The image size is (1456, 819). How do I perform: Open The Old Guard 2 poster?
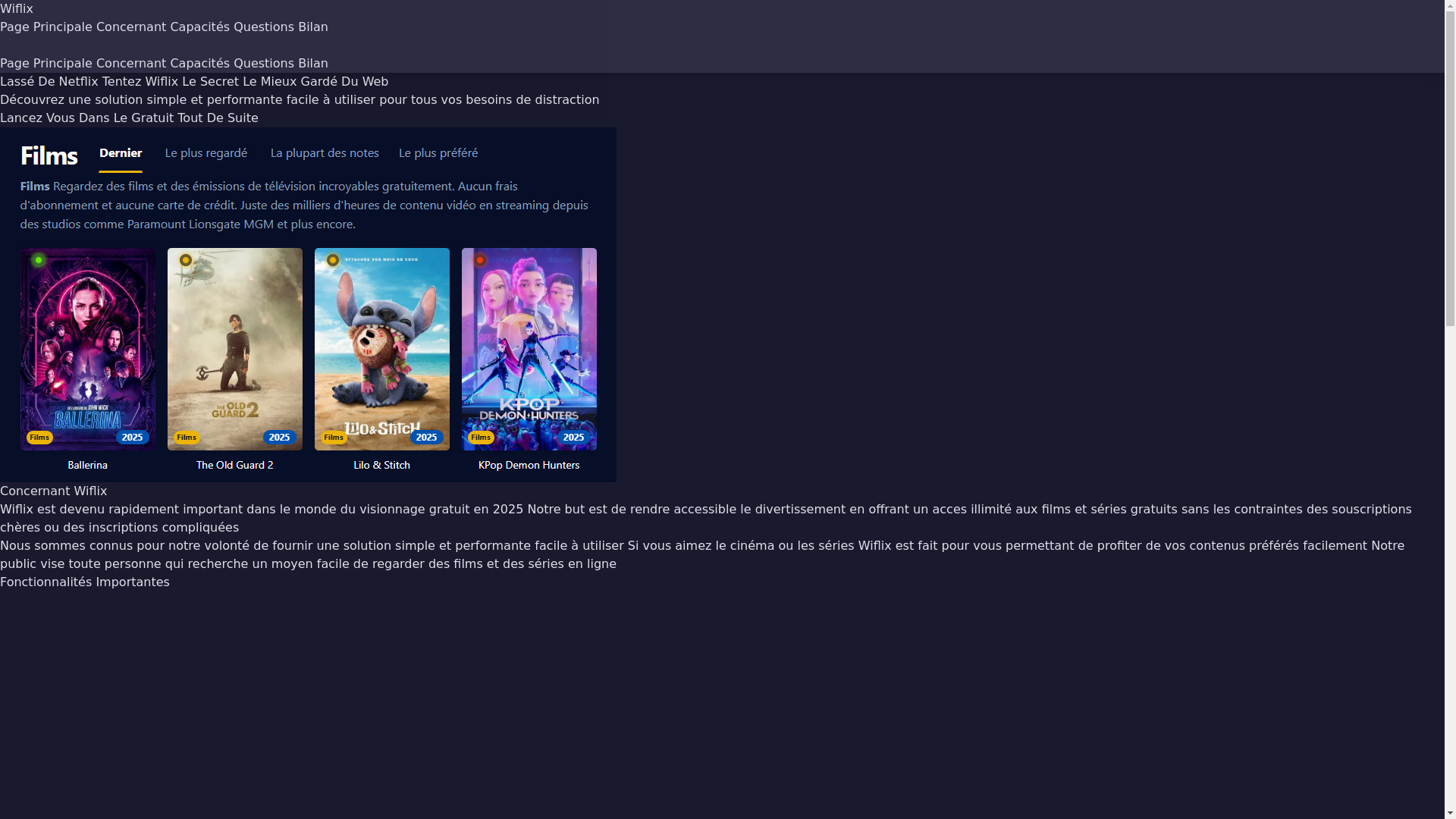235,349
